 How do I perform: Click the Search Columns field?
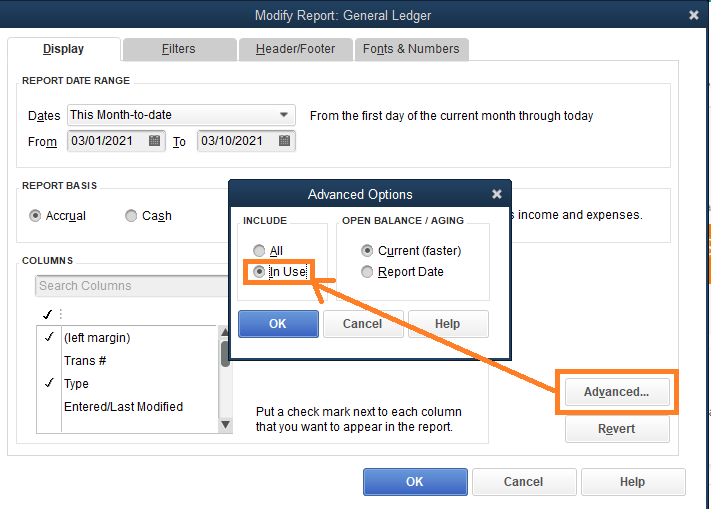click(131, 286)
